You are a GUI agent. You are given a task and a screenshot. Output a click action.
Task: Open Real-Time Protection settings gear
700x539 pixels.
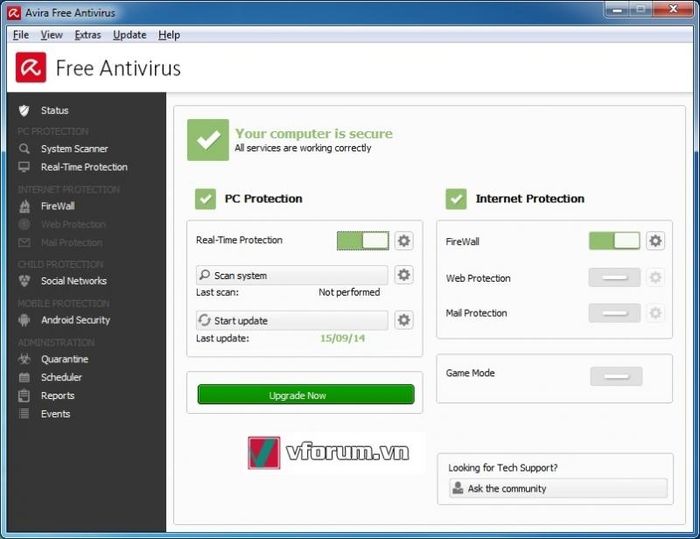404,241
